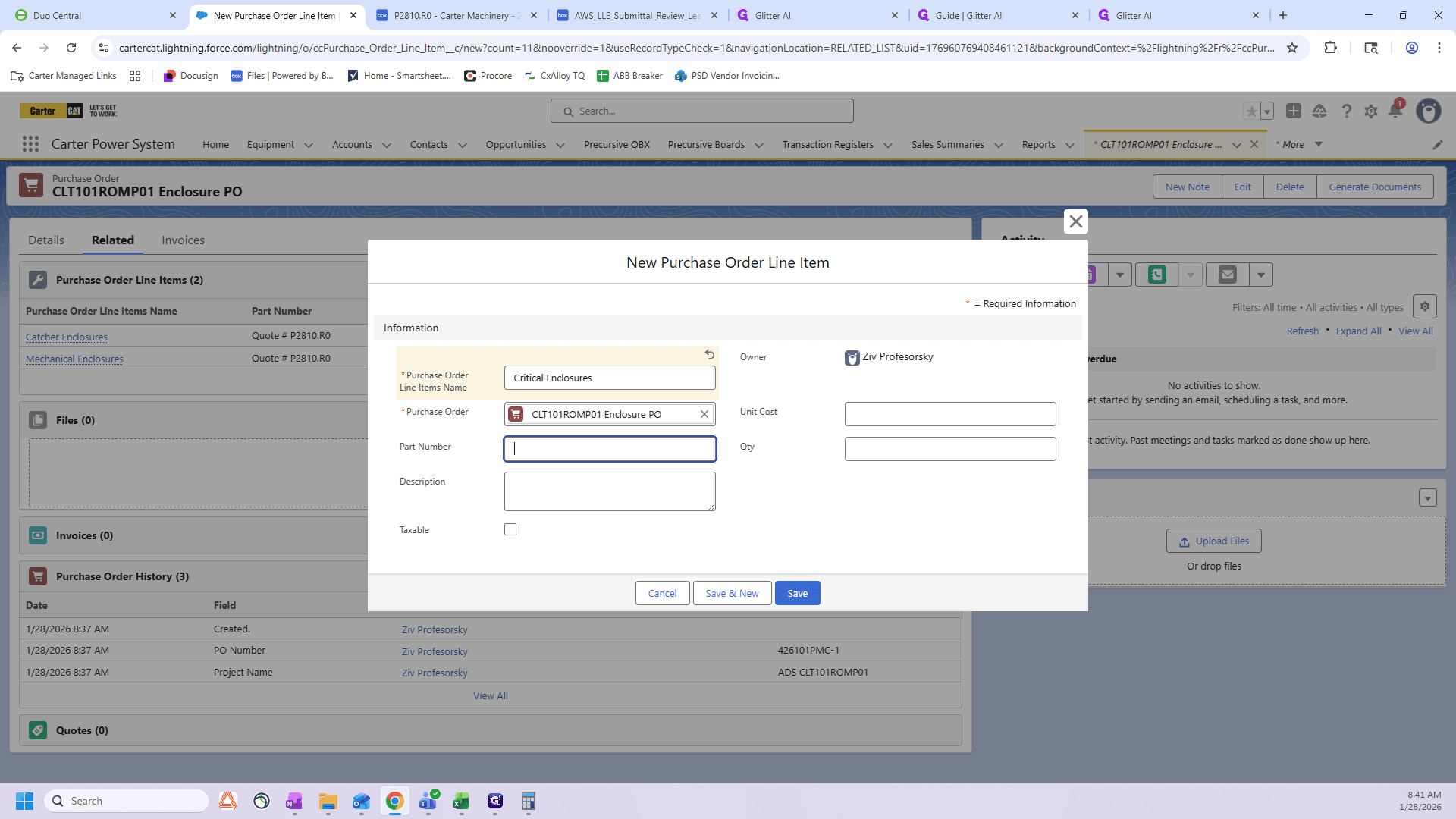Open Excel from the taskbar
1456x819 pixels.
coord(461,801)
